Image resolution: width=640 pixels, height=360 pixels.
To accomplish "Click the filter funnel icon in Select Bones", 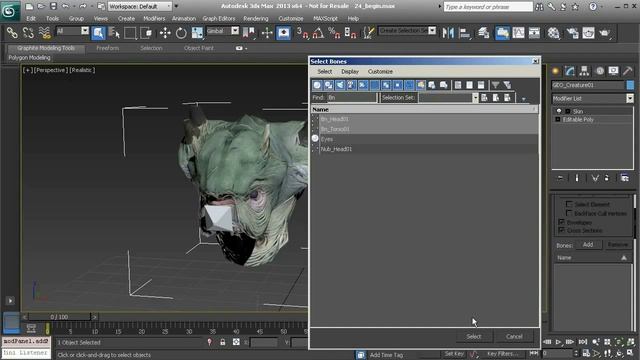I will click(x=495, y=85).
